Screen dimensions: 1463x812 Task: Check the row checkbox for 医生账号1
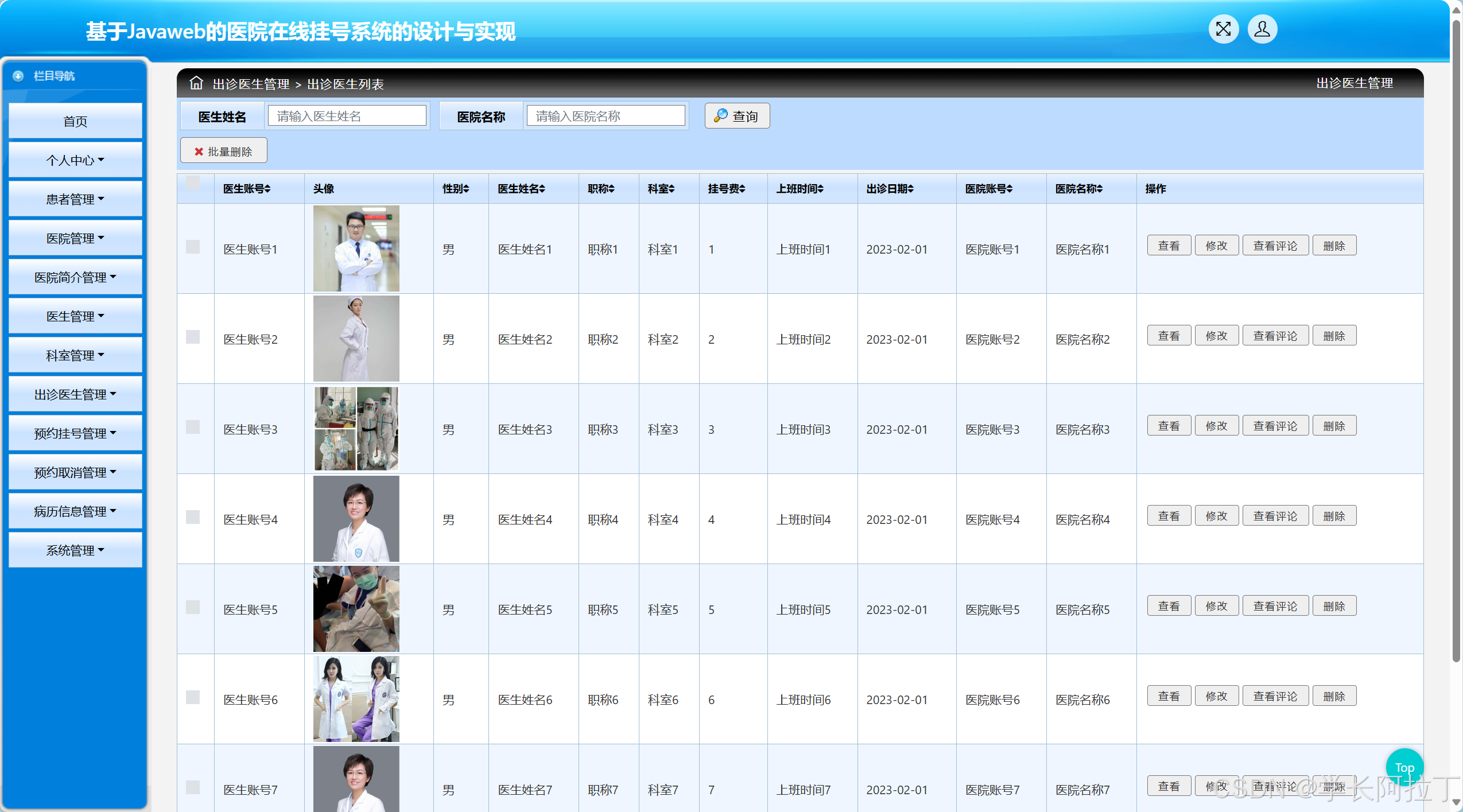coord(193,247)
